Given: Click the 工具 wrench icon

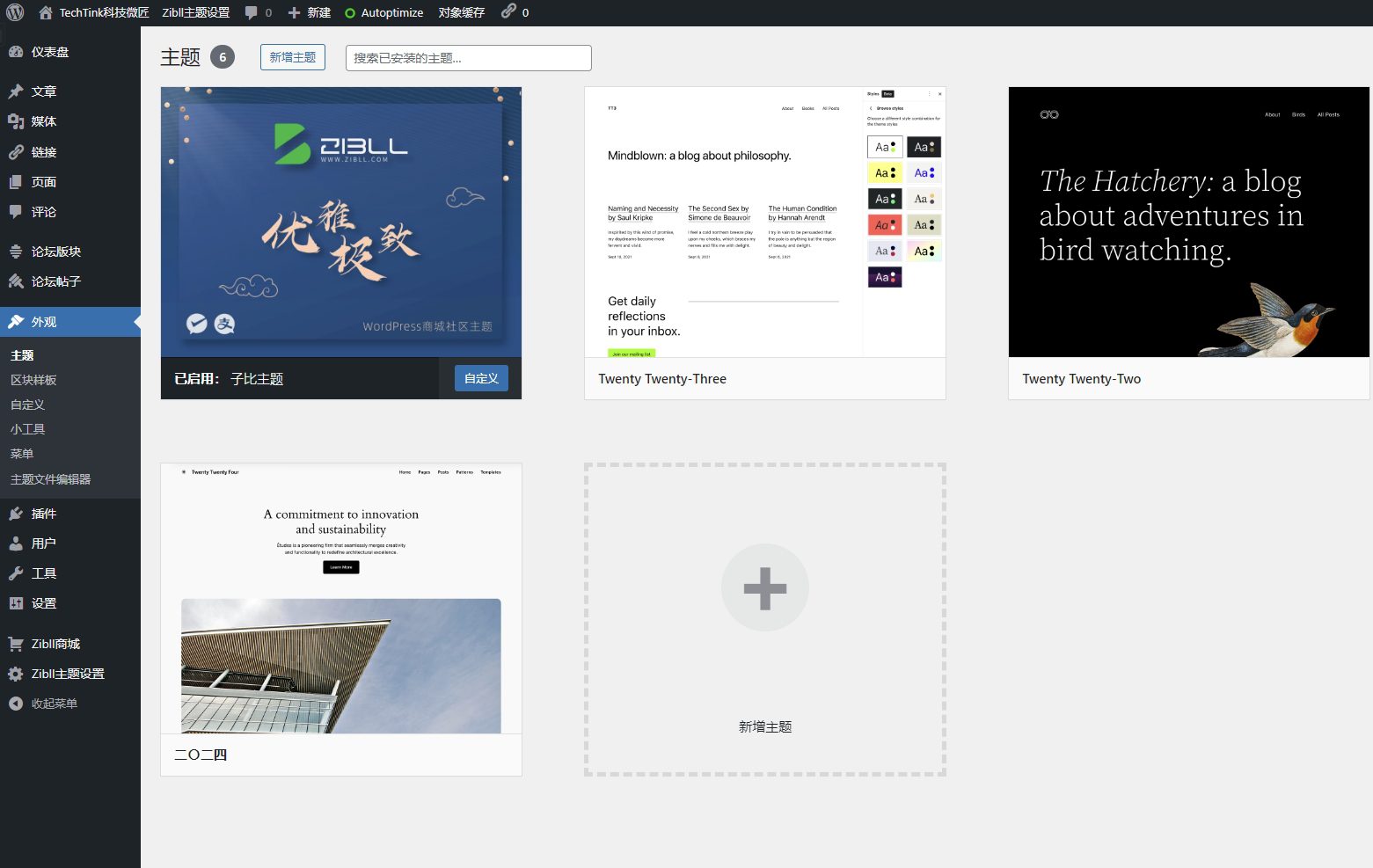Looking at the screenshot, I should pyautogui.click(x=16, y=573).
